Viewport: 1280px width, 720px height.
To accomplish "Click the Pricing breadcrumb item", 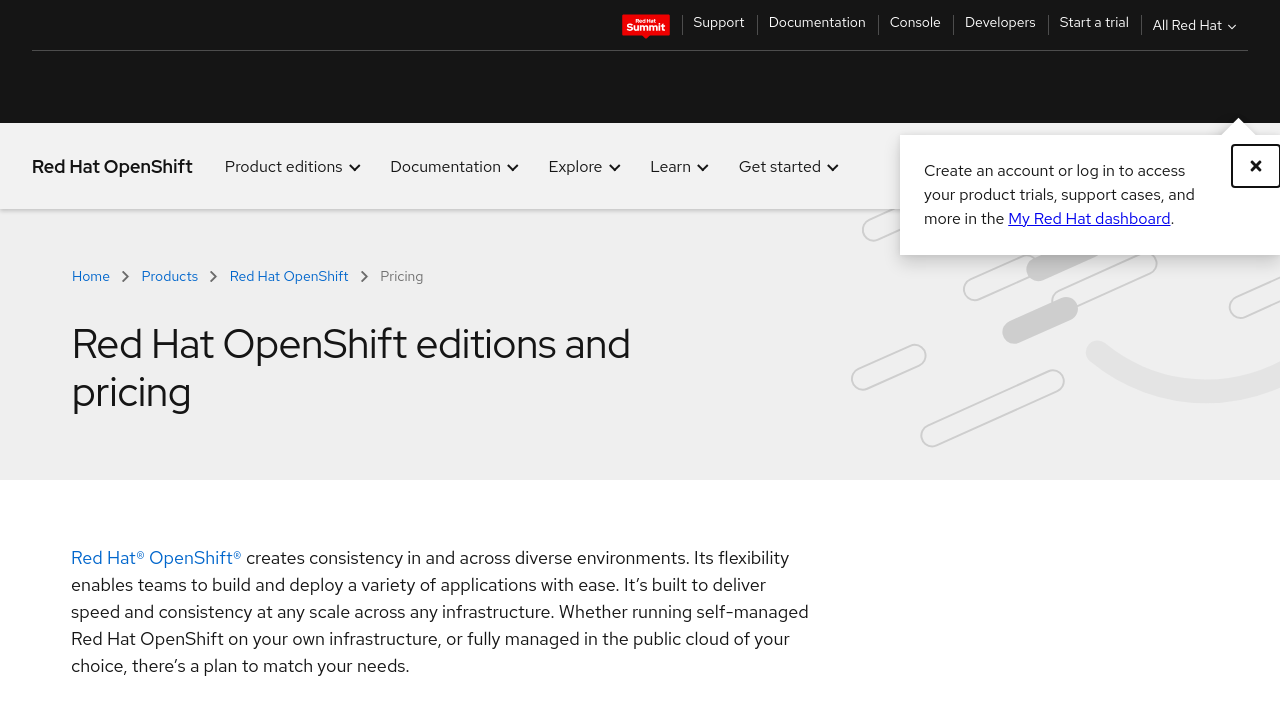I will pos(402,277).
